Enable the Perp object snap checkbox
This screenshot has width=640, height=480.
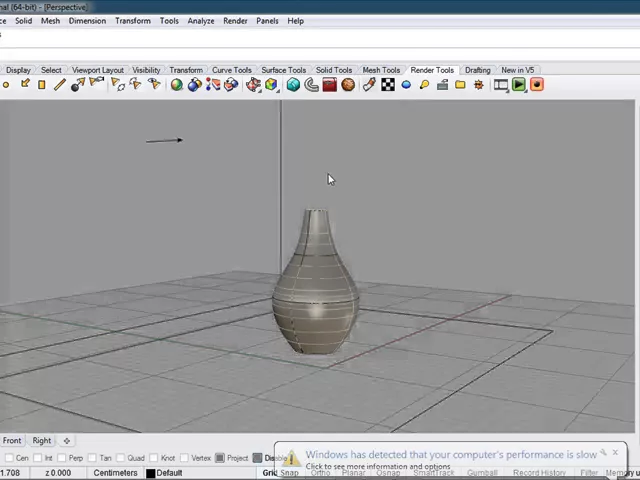pos(62,458)
